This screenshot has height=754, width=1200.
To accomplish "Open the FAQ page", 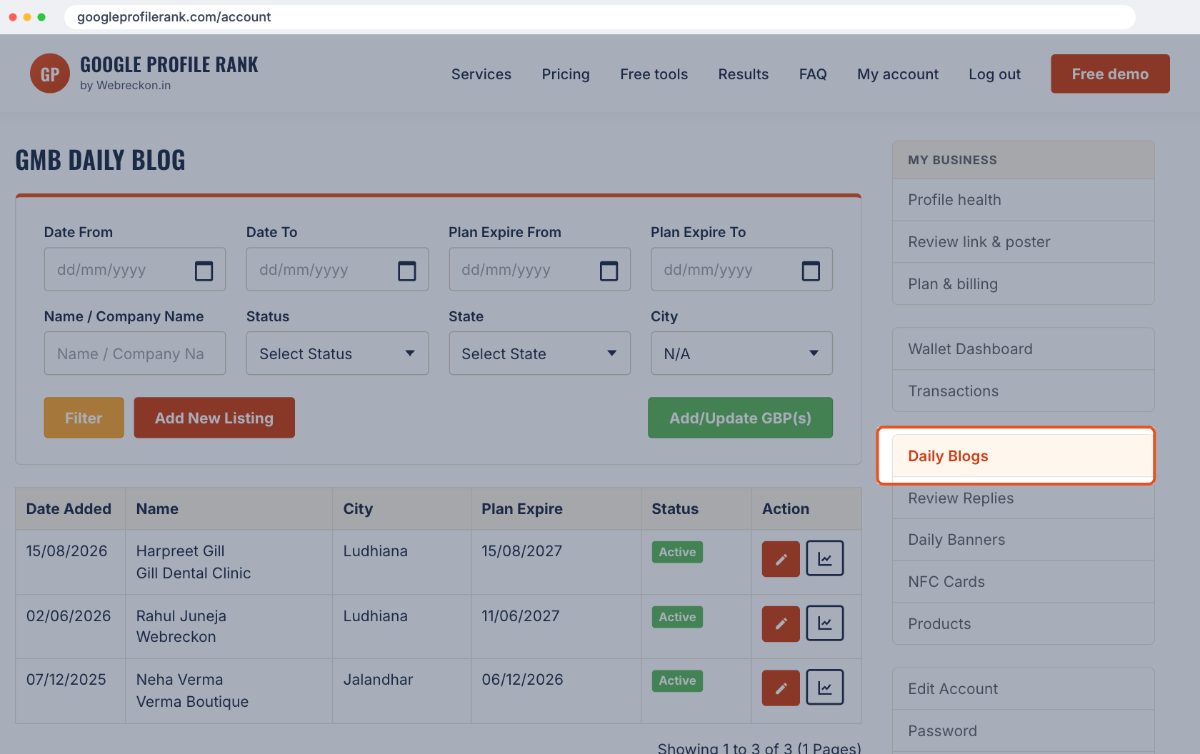I will click(813, 74).
